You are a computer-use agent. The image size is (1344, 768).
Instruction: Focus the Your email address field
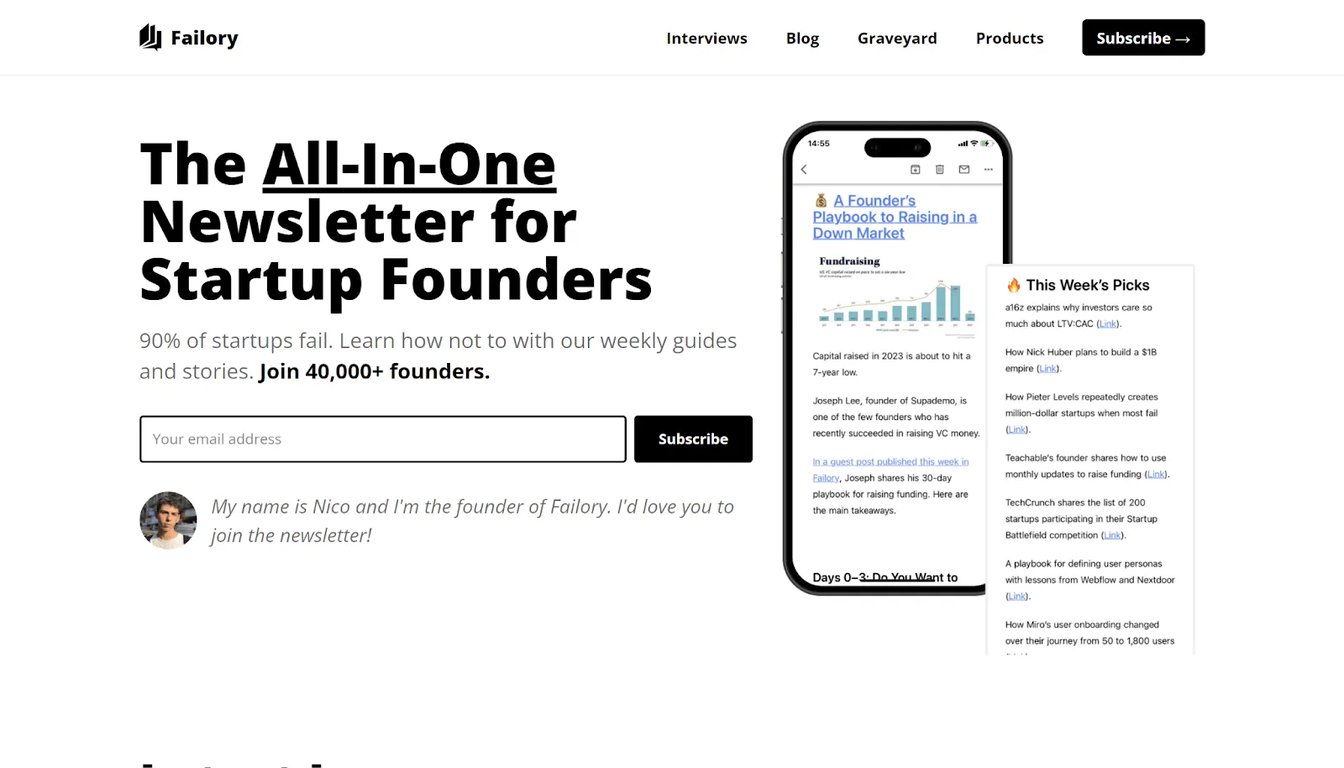point(383,439)
